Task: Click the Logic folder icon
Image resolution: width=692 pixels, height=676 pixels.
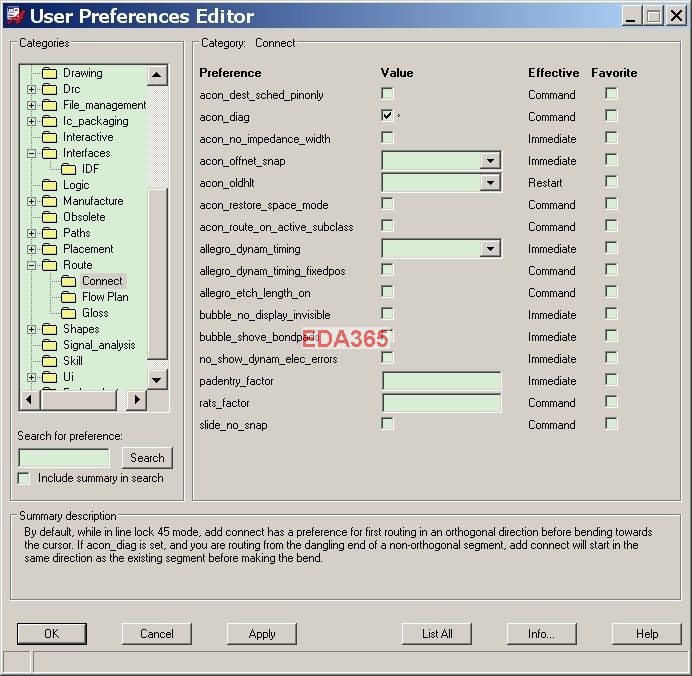Action: (x=49, y=185)
